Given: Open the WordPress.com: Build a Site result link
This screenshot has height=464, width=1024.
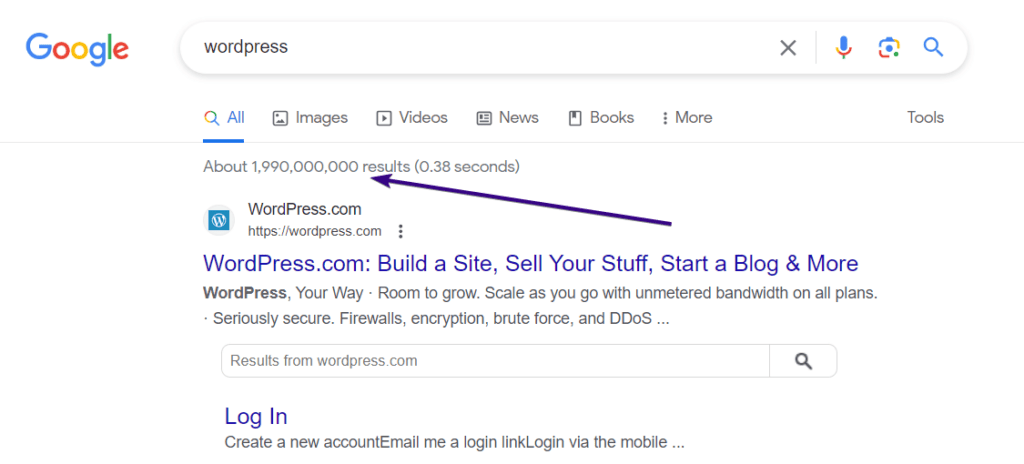Looking at the screenshot, I should coord(531,263).
